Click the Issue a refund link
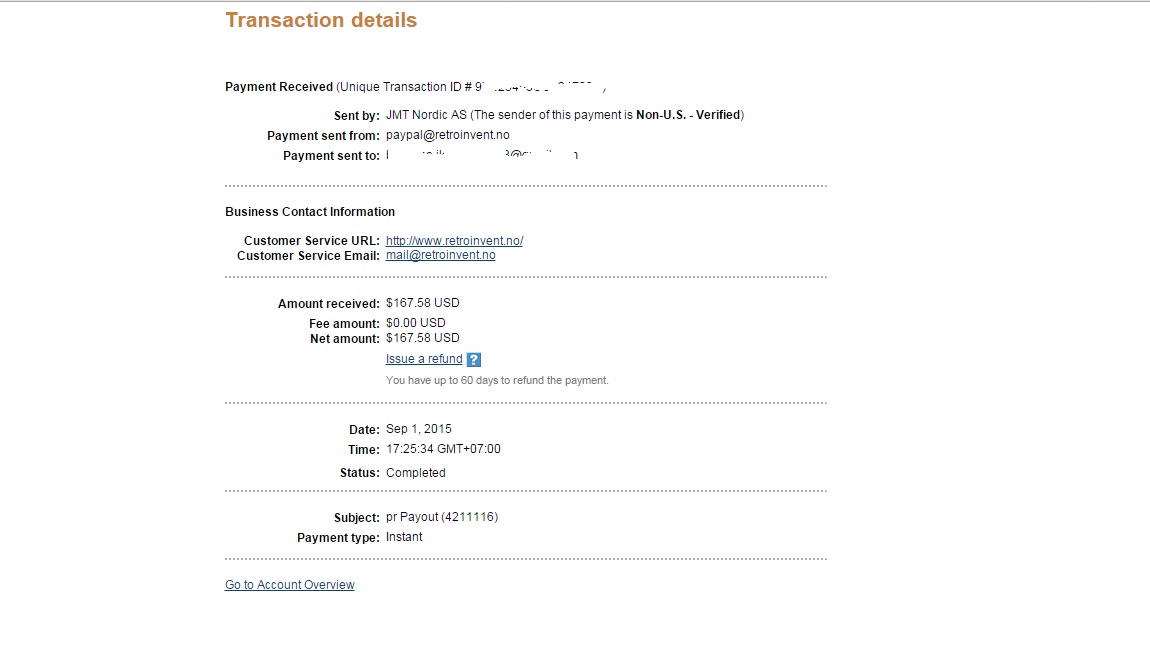 point(424,359)
